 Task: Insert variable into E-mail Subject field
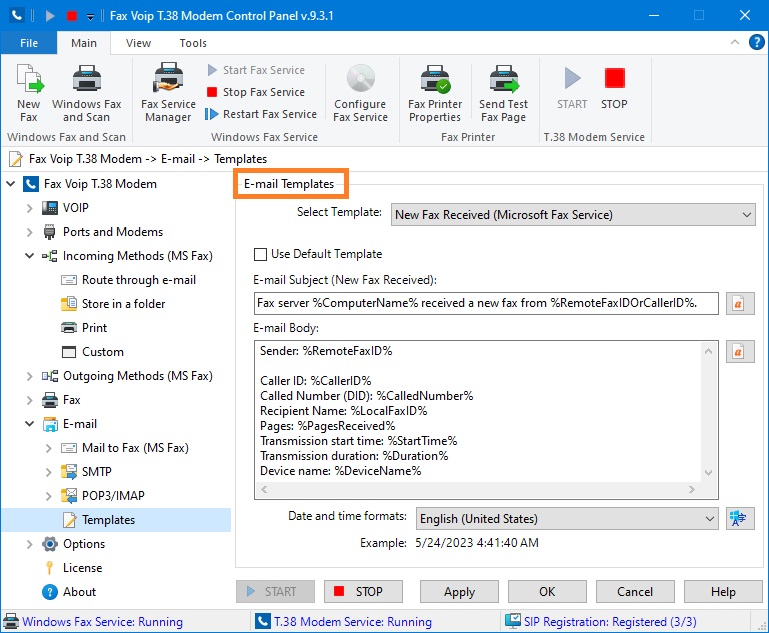click(x=740, y=304)
